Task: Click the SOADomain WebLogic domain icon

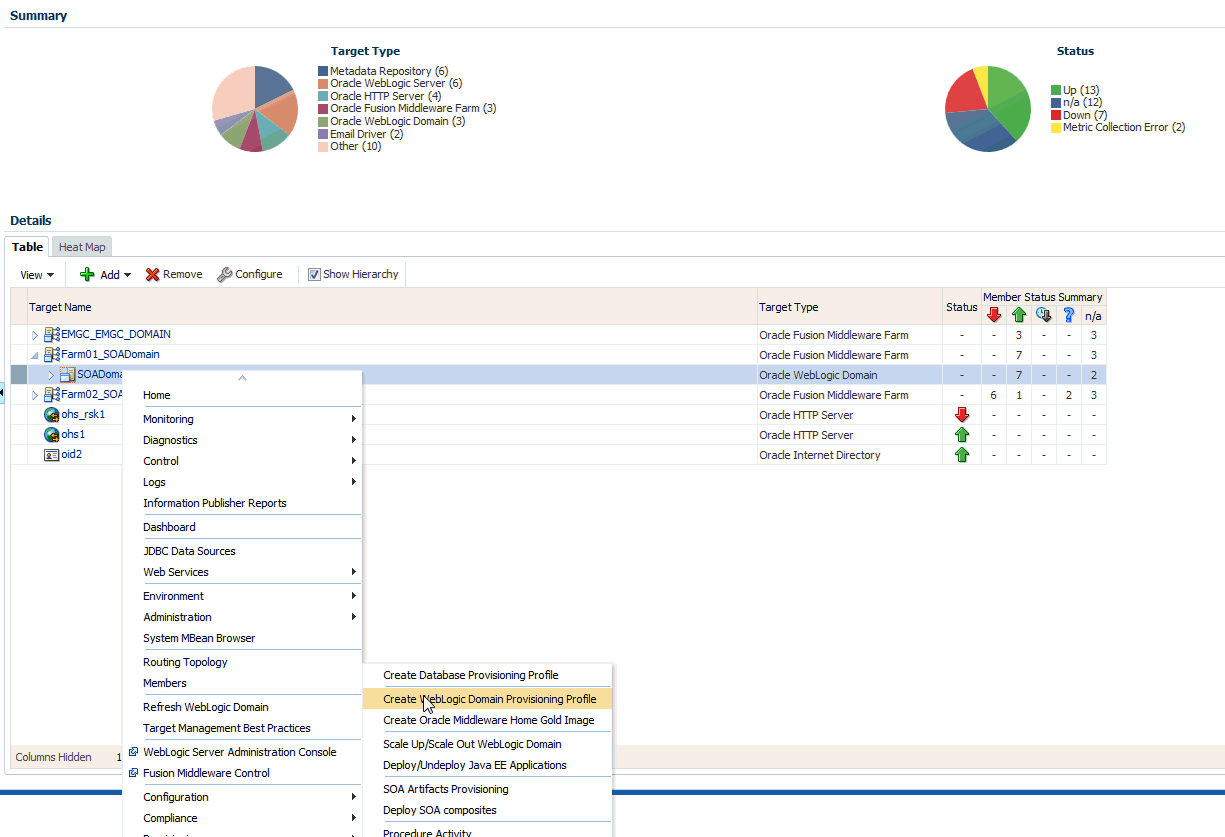Action: coord(68,375)
